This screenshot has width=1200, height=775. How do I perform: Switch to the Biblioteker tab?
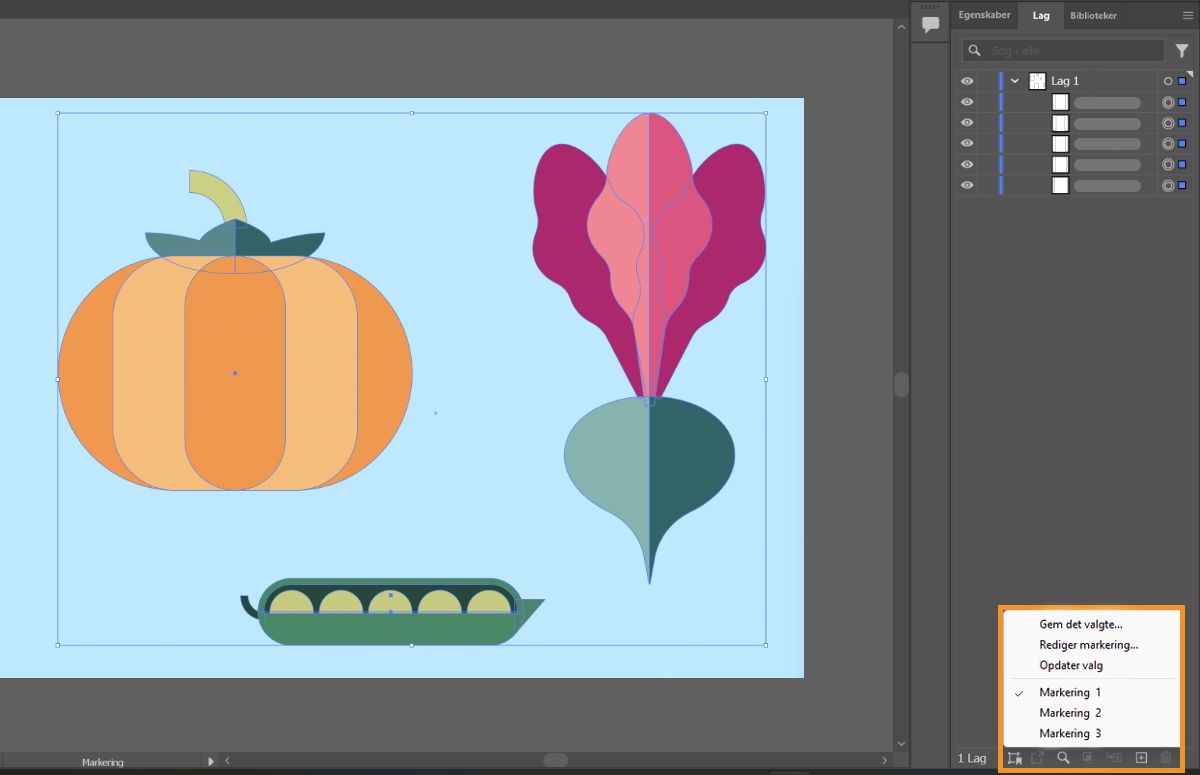(x=1093, y=15)
